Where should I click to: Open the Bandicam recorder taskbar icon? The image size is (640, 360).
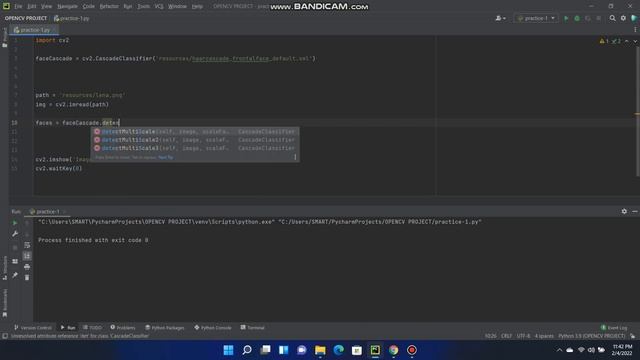412,350
